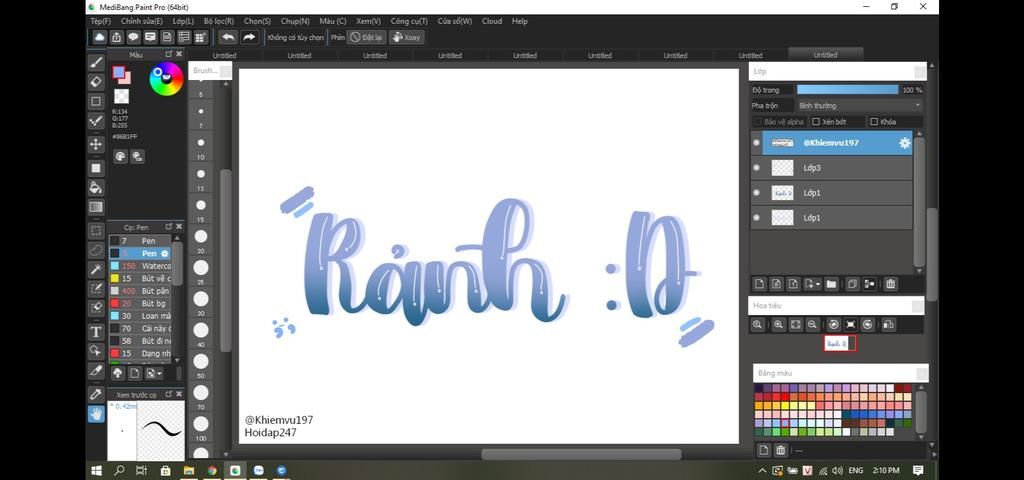Select the Watercolor brush numbered 150
Screen dimensions: 1024x480
(140, 266)
